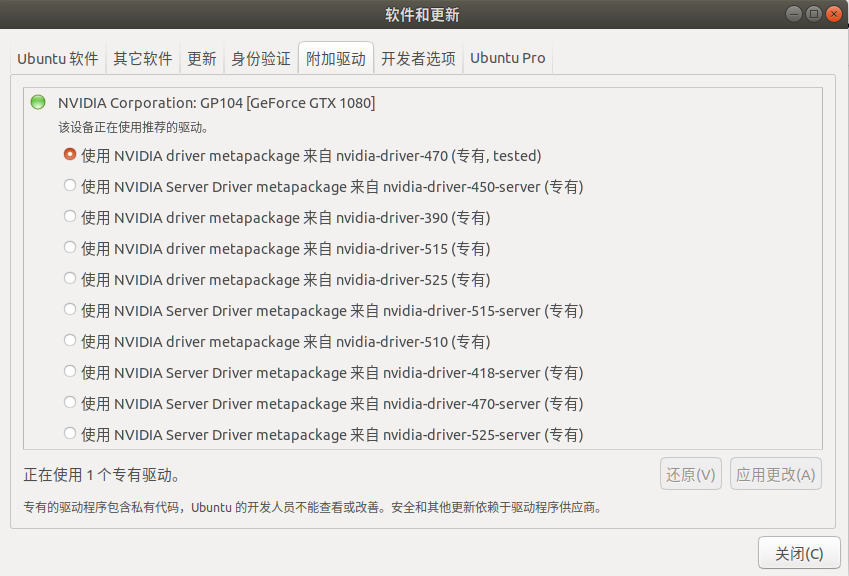Switch to the Ubuntu 软件 tab

(58, 58)
